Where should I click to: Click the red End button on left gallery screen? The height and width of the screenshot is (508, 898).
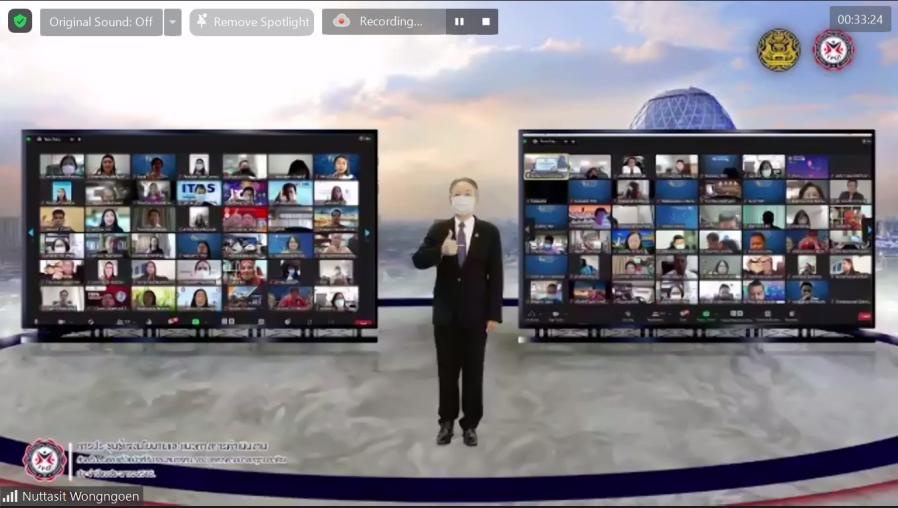tap(363, 323)
